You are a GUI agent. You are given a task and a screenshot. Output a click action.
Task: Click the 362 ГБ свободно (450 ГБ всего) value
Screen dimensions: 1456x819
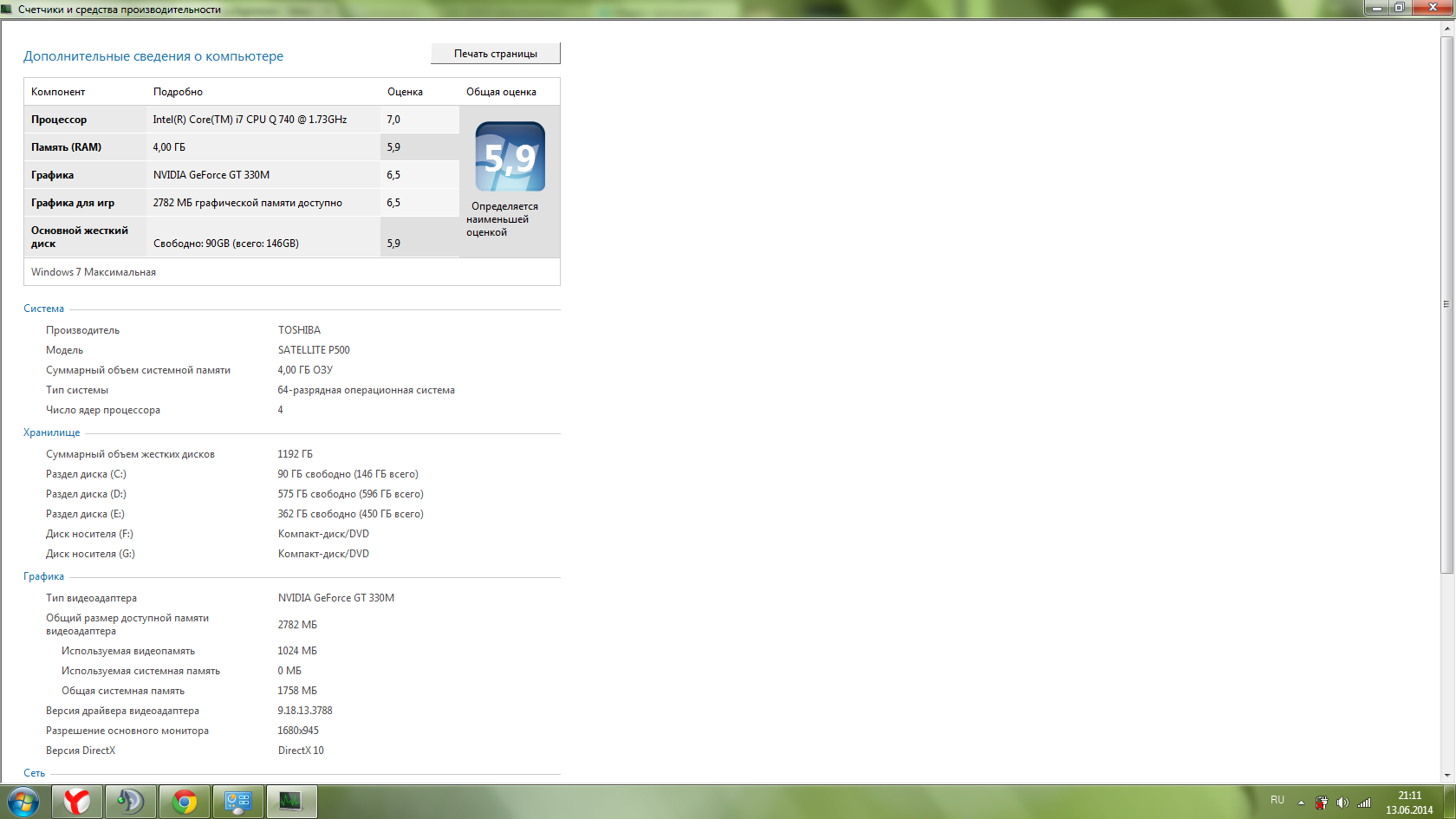click(350, 514)
